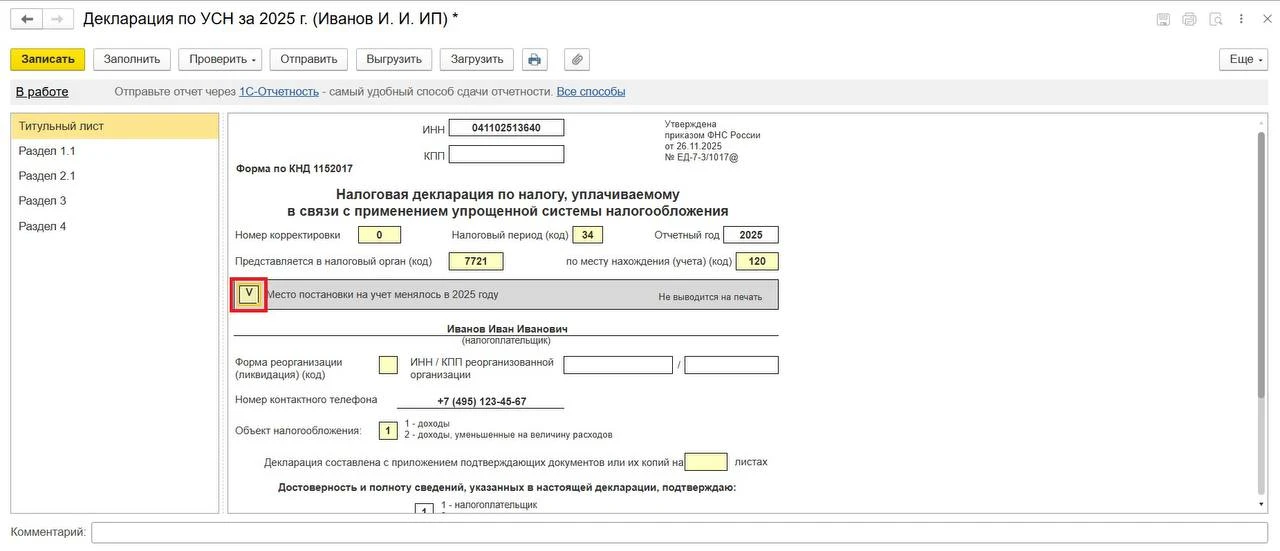Click the contact phone number +7 (495) 123-45-67
The height and width of the screenshot is (551, 1280).
coord(481,402)
